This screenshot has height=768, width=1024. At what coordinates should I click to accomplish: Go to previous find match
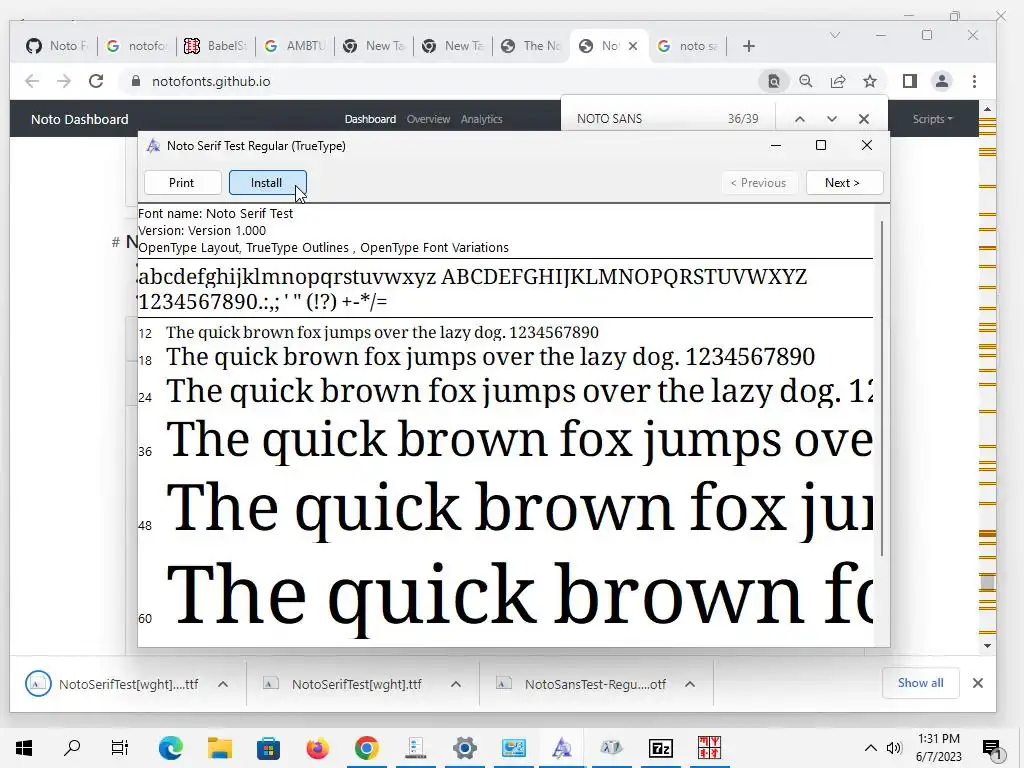click(800, 119)
